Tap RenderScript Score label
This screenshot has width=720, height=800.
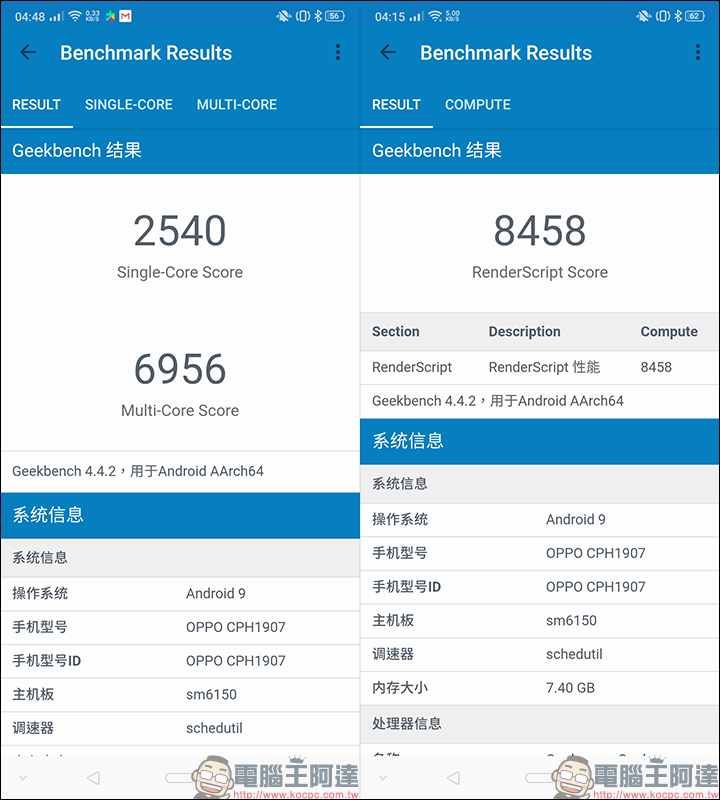click(x=539, y=272)
